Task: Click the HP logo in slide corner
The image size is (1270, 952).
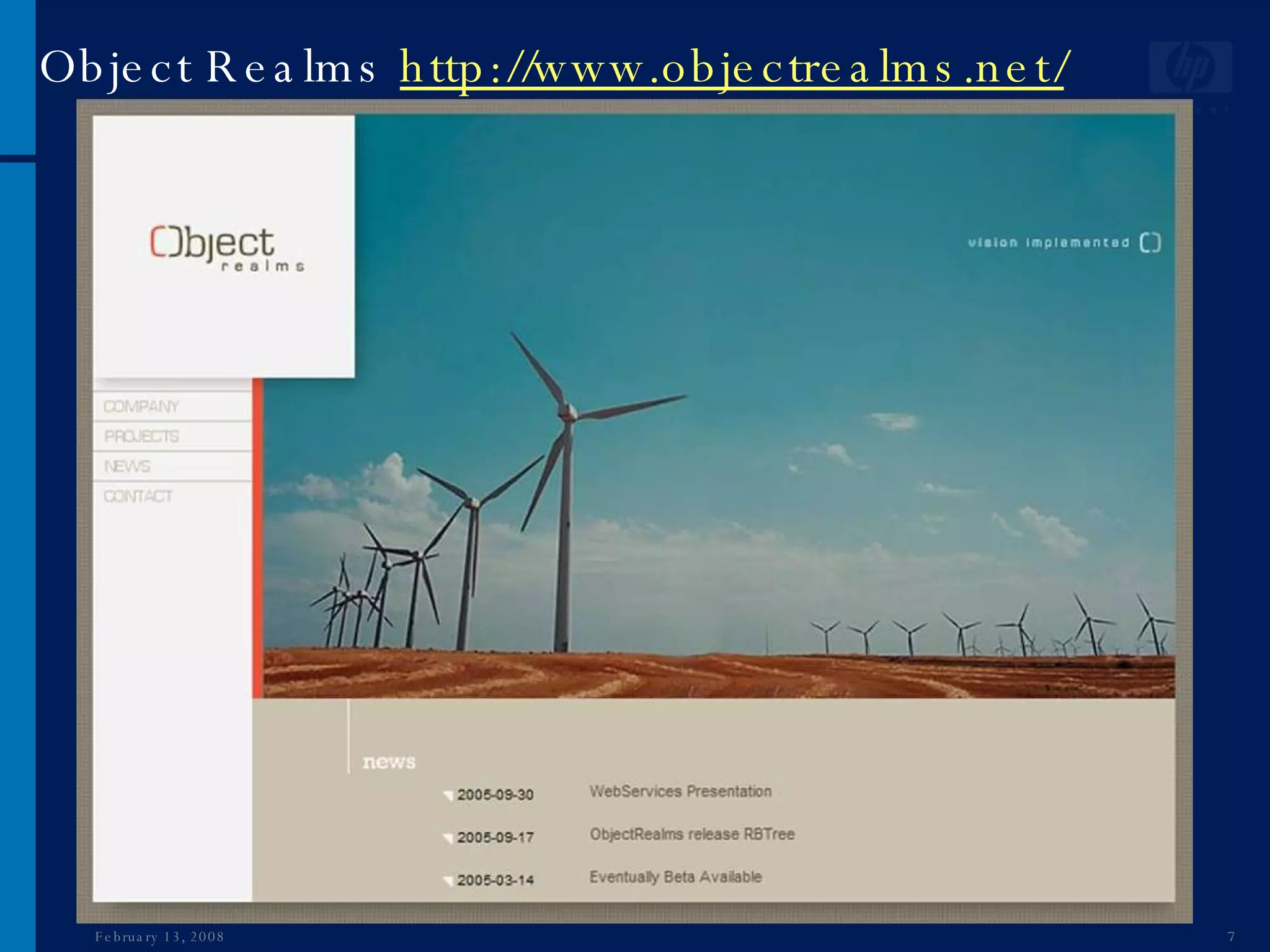Action: click(x=1190, y=67)
